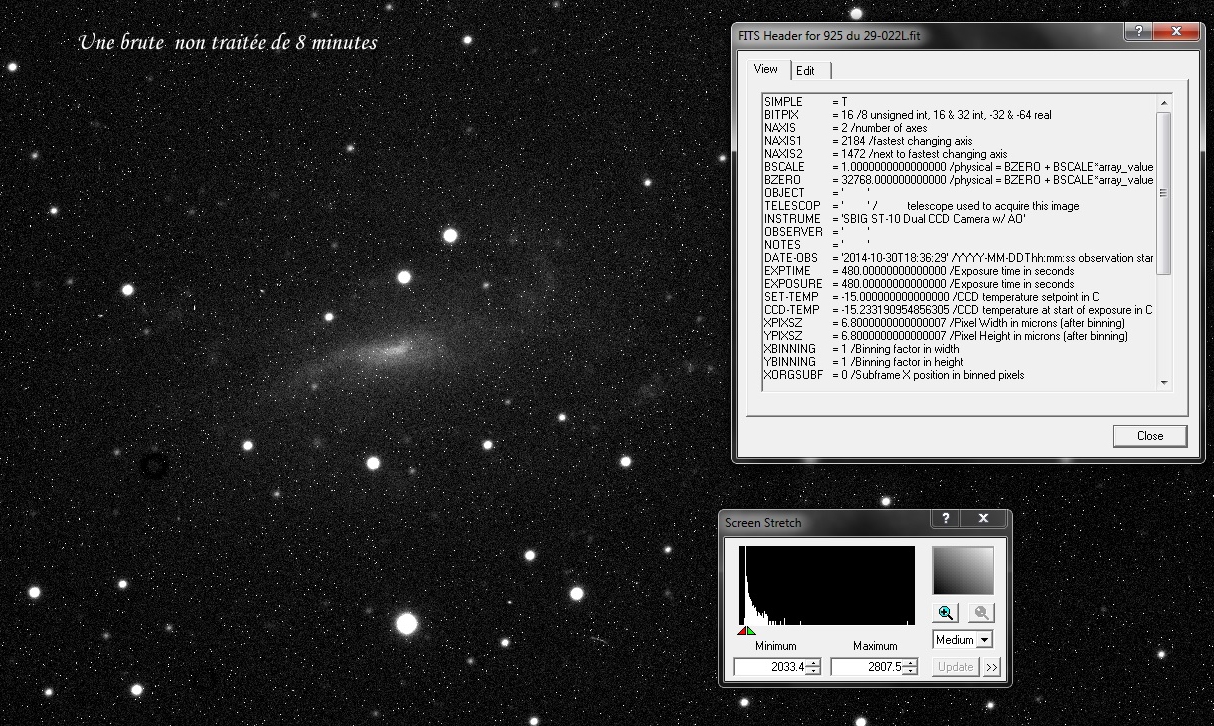Click the EXPTIME 480 header line
Viewport: 1214px width, 726px height.
coord(919,271)
